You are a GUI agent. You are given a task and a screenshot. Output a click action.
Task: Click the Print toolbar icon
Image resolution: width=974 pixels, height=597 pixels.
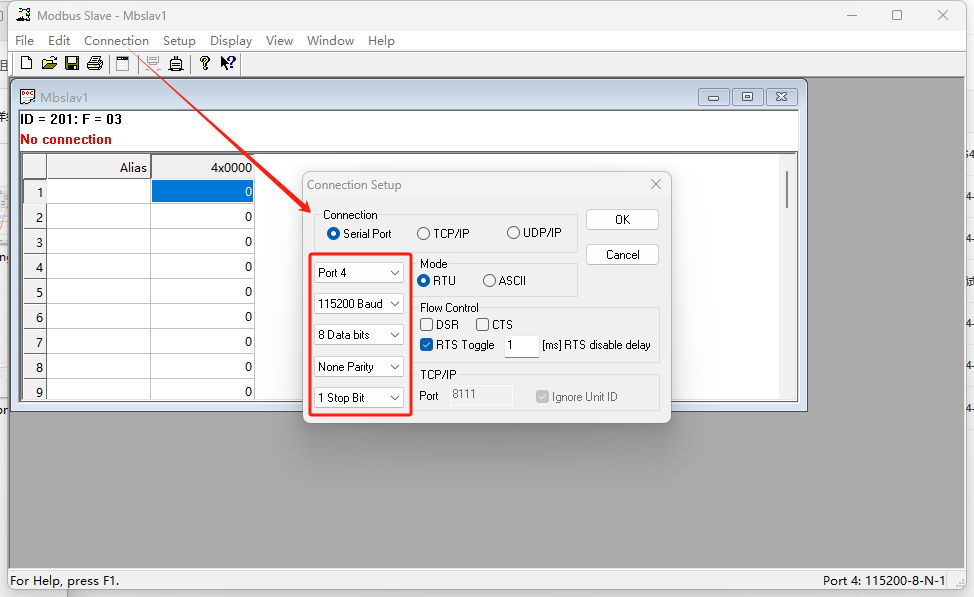tap(95, 63)
